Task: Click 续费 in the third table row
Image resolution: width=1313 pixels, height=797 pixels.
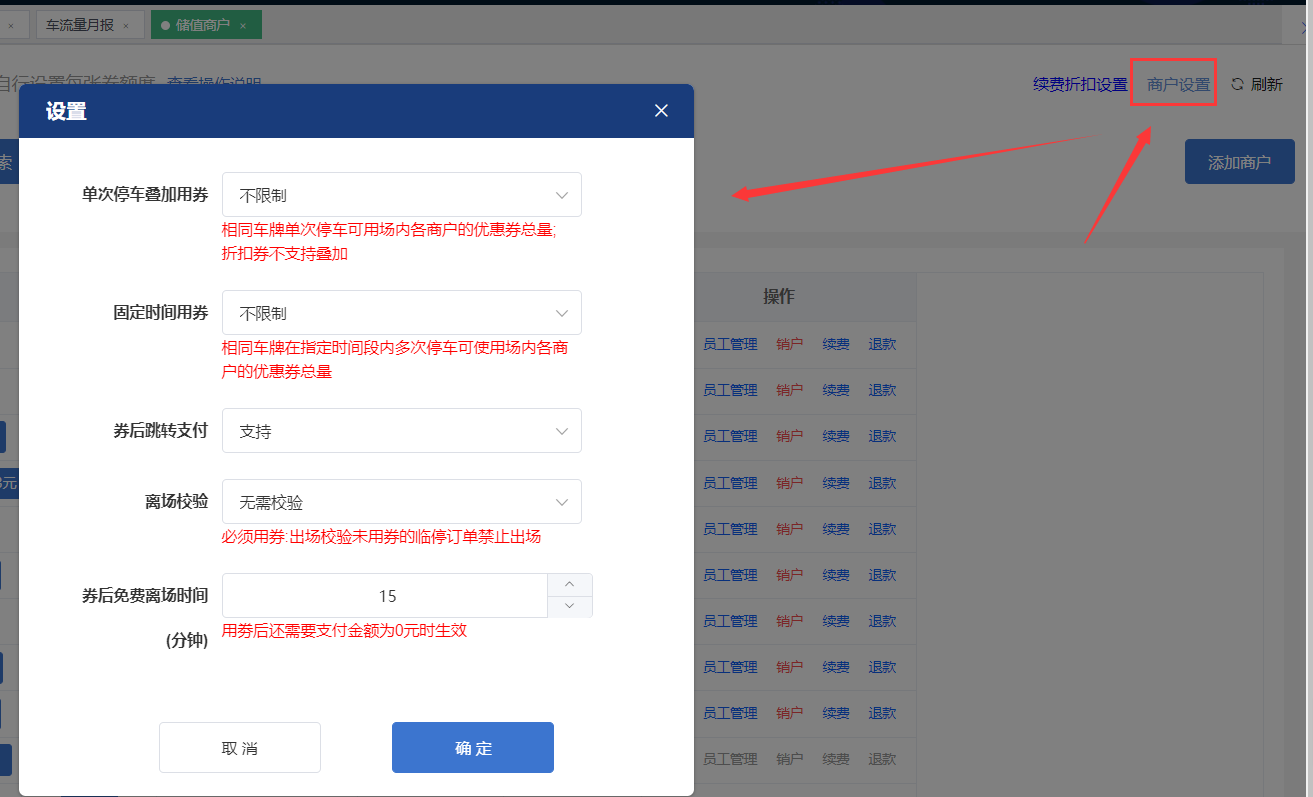Action: tap(836, 436)
